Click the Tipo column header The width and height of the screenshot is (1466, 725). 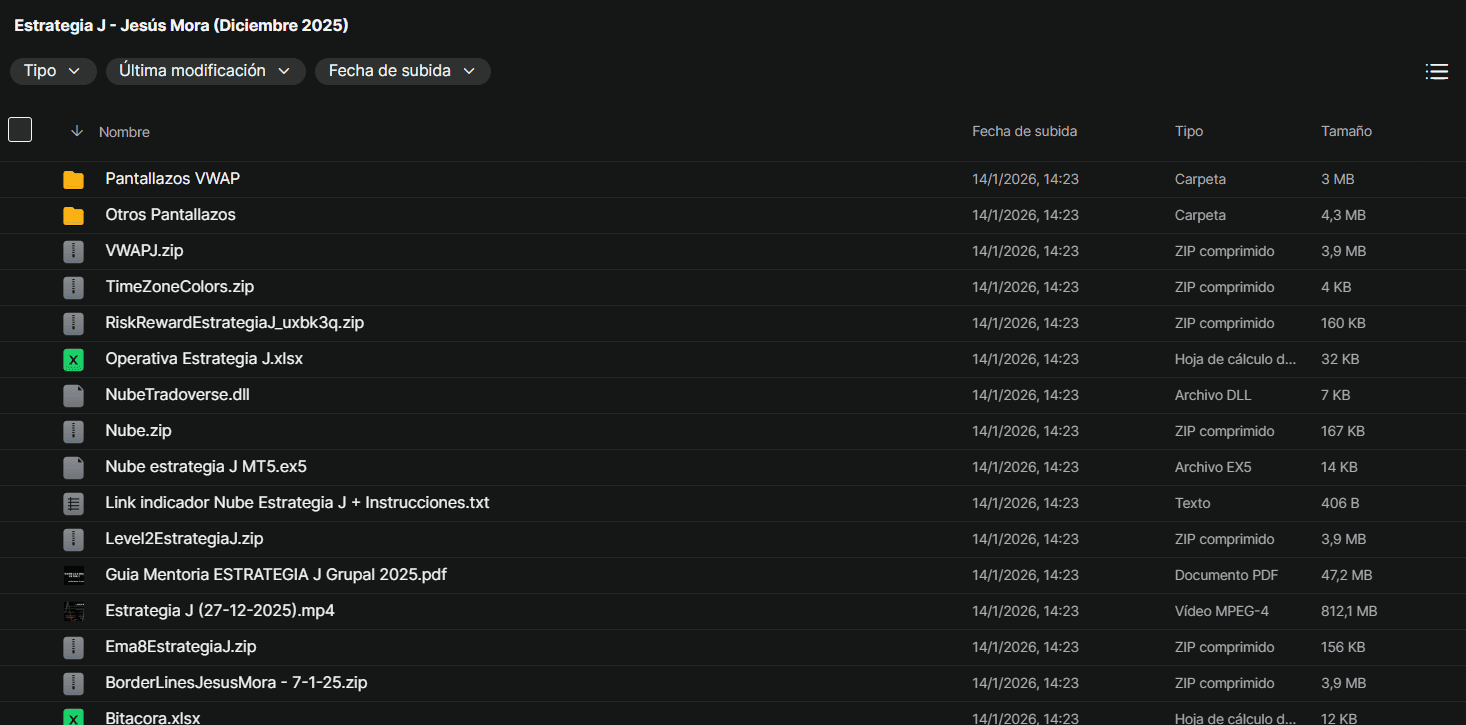[x=1189, y=131]
